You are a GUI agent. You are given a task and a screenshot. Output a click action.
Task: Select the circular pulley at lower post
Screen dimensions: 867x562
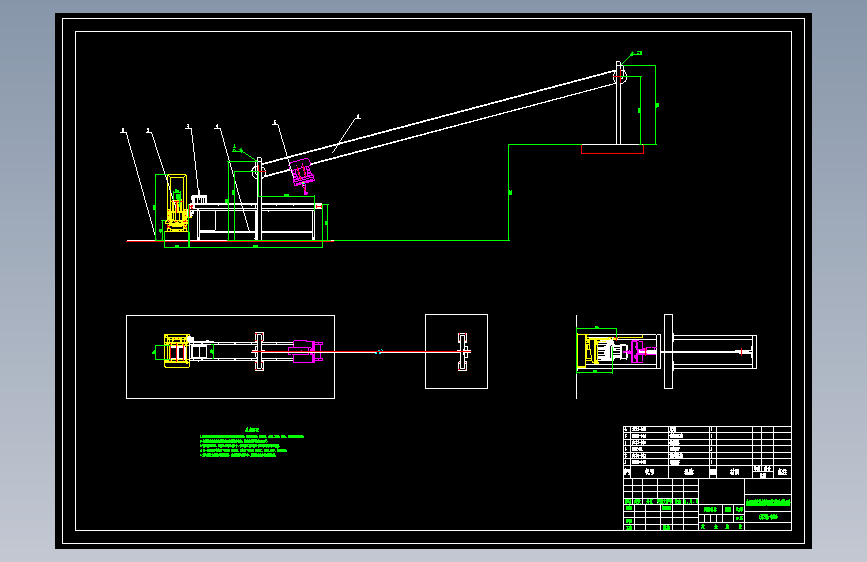pos(258,172)
